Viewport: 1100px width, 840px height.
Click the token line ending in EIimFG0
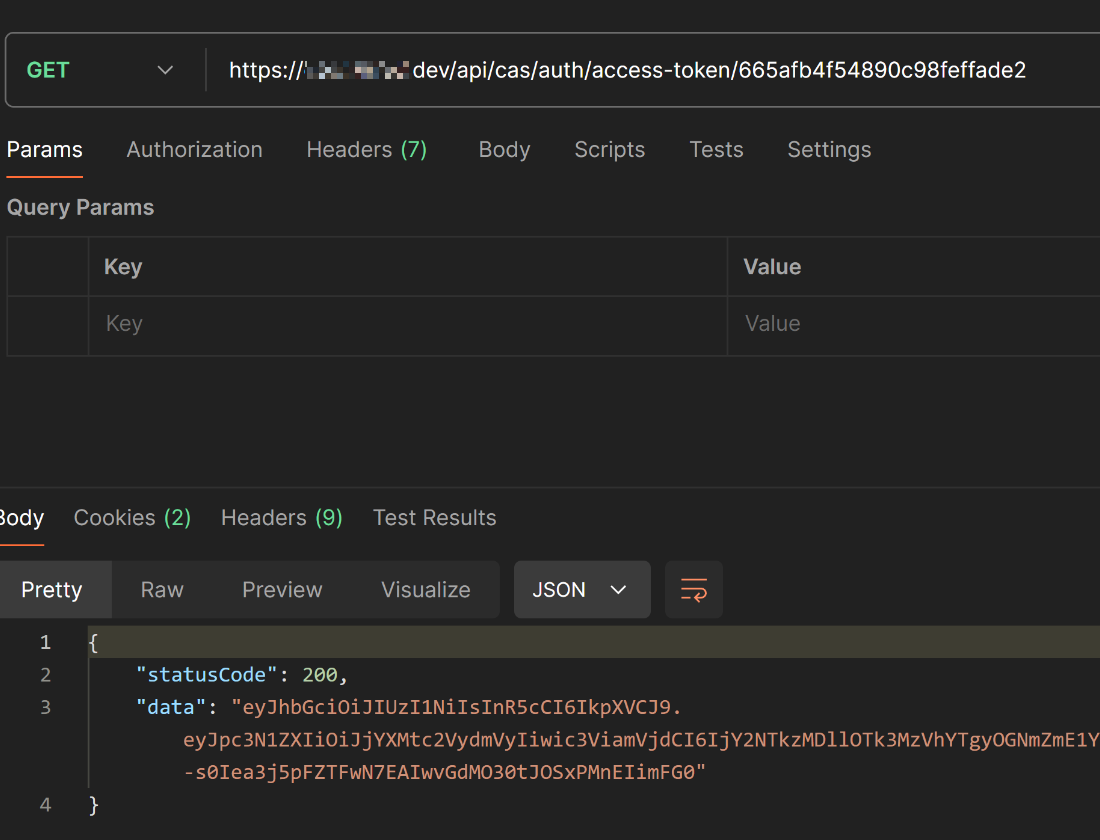click(444, 773)
